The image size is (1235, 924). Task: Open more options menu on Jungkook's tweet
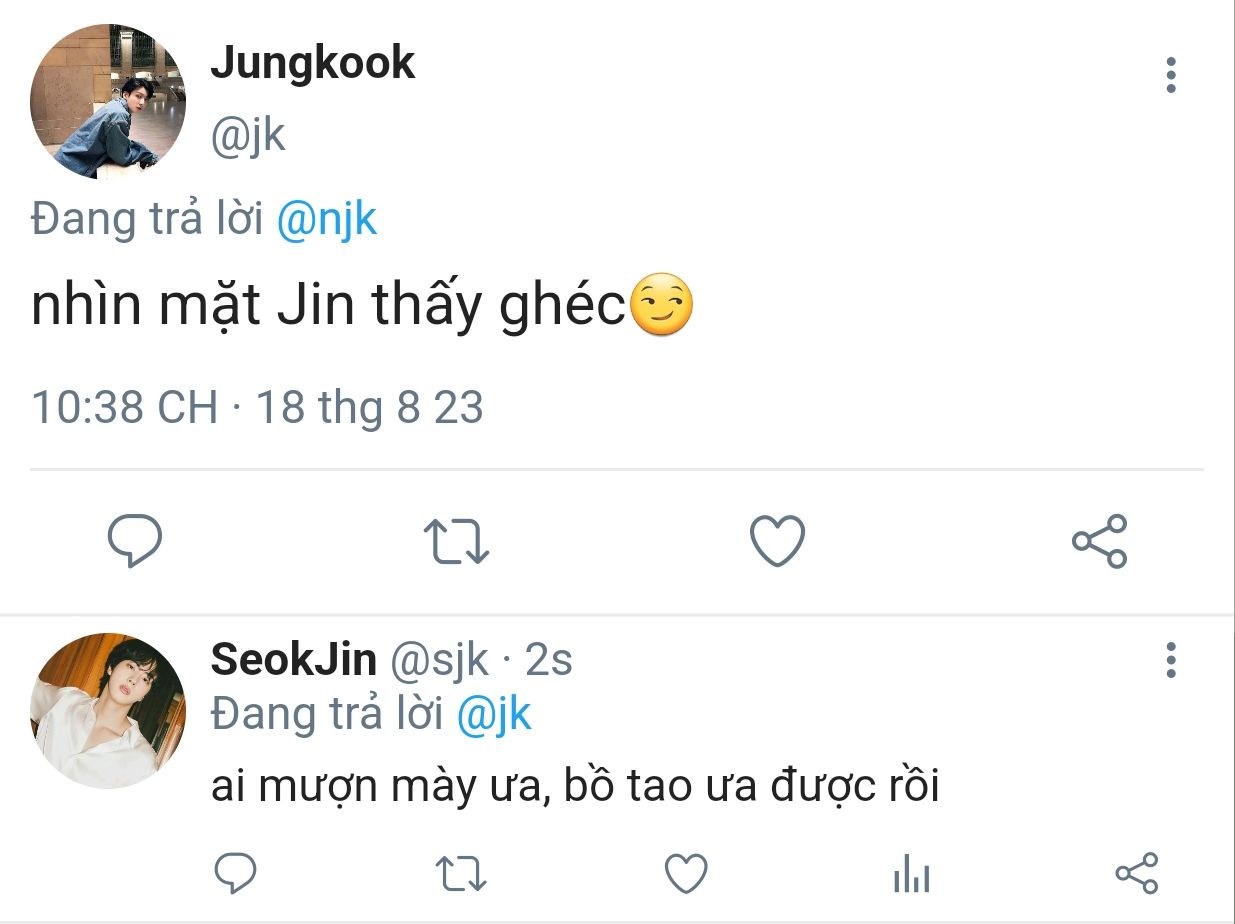(x=1171, y=76)
